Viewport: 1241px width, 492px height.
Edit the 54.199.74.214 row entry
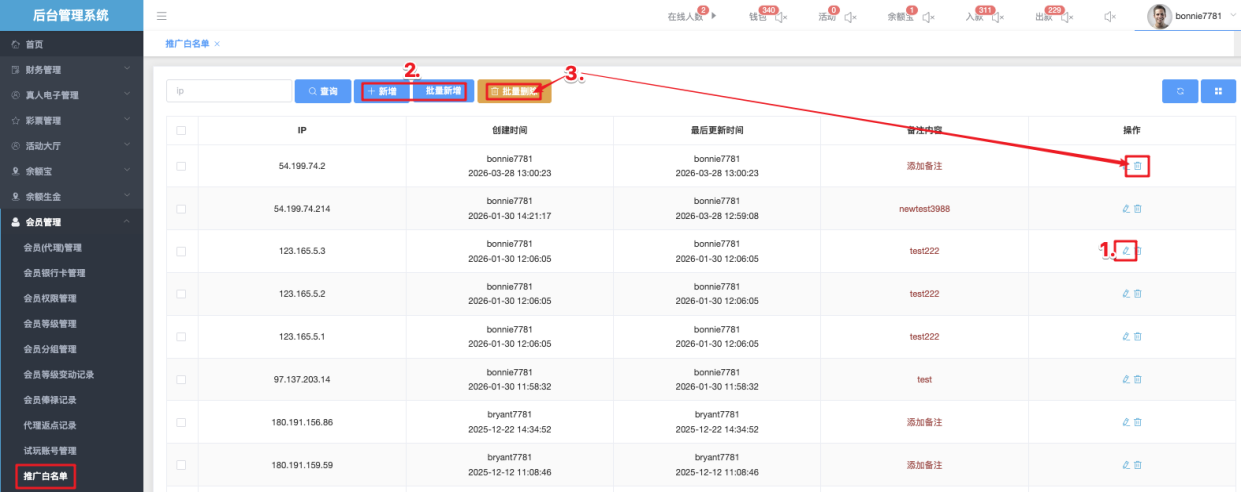click(x=1126, y=208)
